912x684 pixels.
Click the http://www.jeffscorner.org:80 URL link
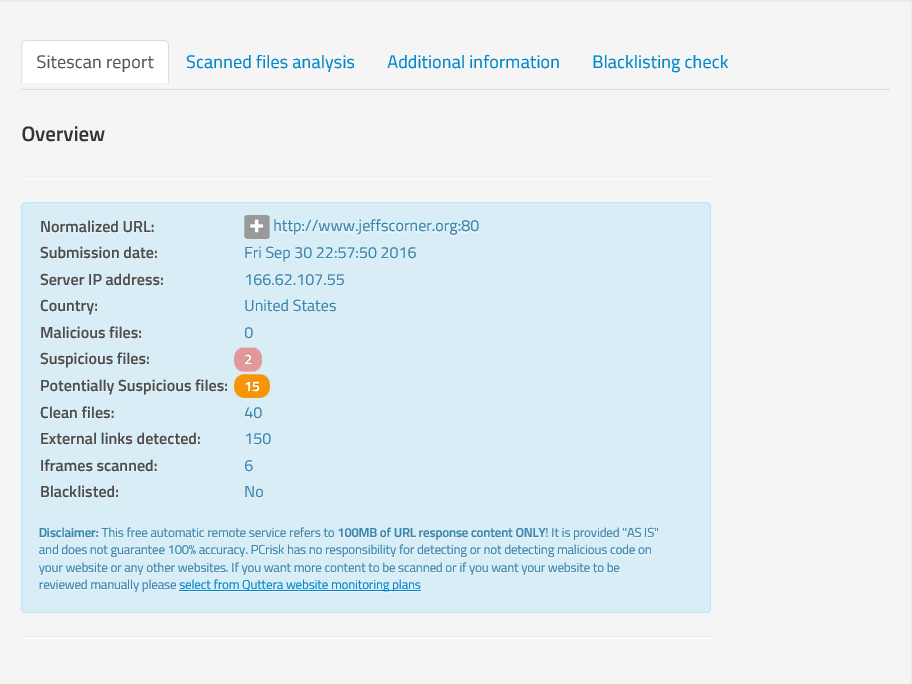376,226
